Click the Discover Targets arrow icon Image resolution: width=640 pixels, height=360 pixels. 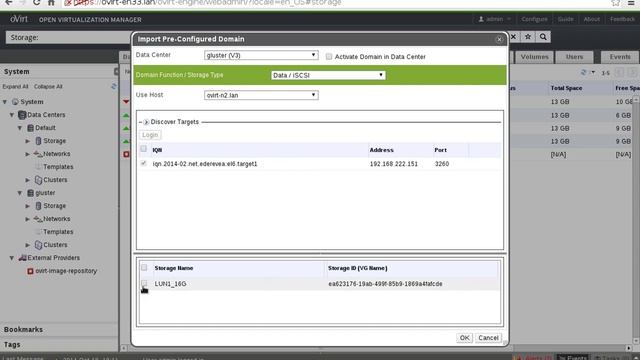click(146, 122)
